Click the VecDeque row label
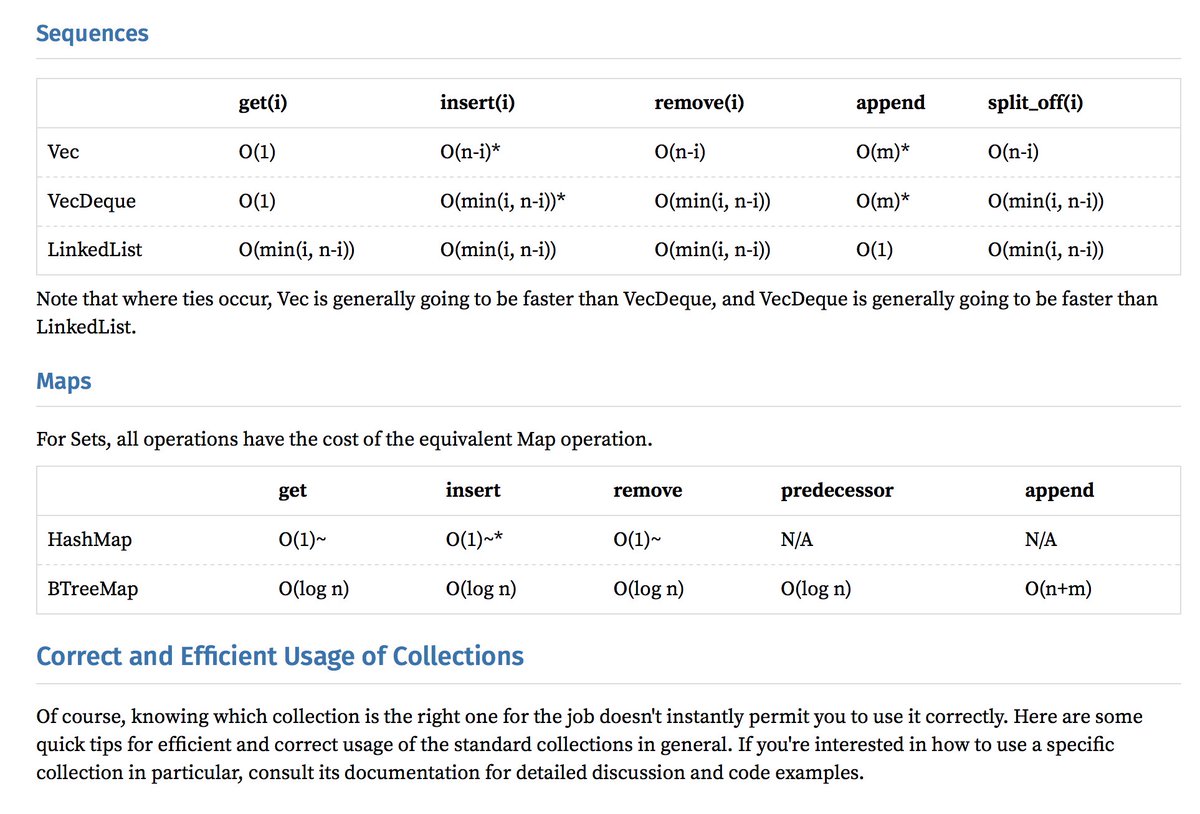The image size is (1200, 814). [92, 201]
